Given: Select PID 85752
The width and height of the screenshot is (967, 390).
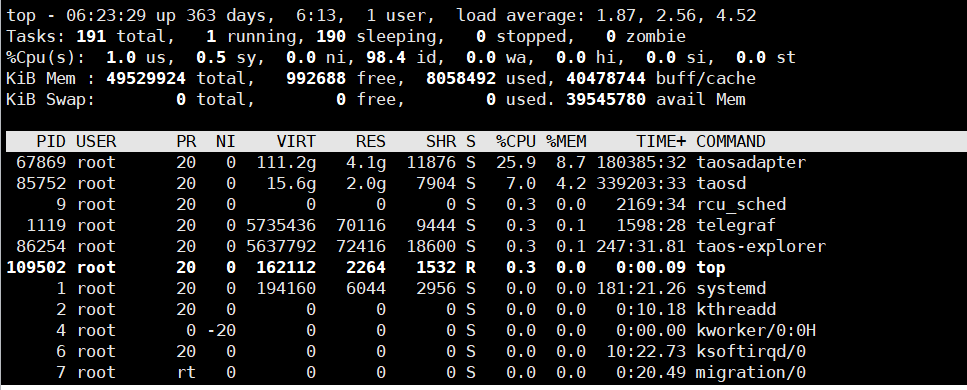Looking at the screenshot, I should coord(41,184).
